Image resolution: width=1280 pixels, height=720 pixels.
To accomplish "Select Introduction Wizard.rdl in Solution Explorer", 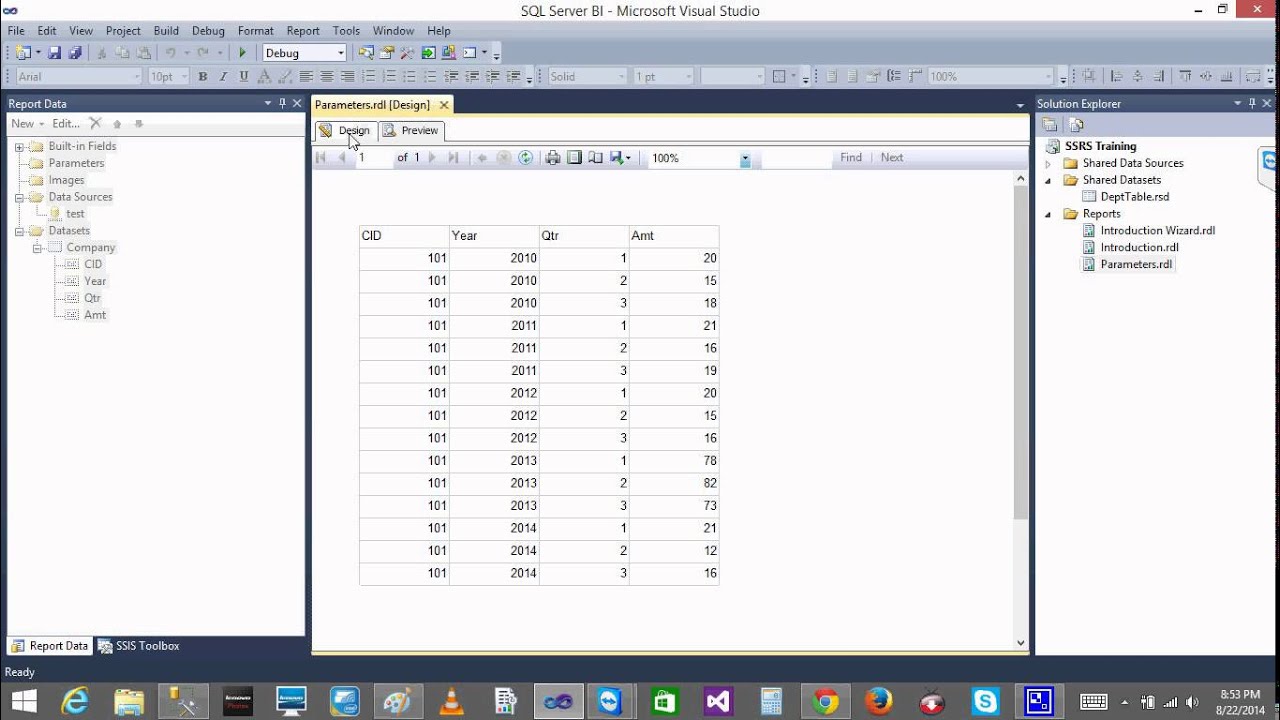I will coord(1157,231).
